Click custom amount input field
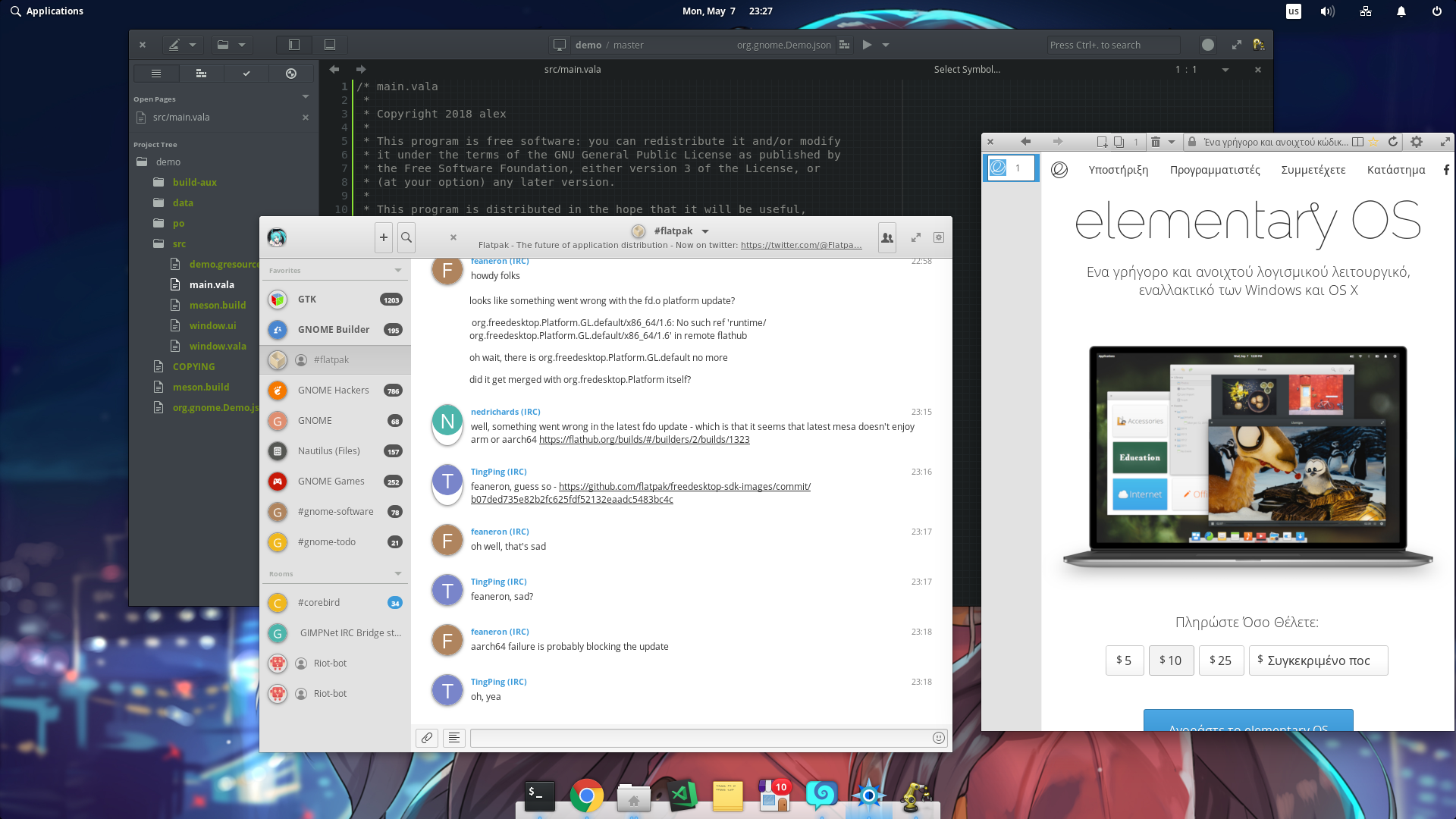 (1319, 661)
